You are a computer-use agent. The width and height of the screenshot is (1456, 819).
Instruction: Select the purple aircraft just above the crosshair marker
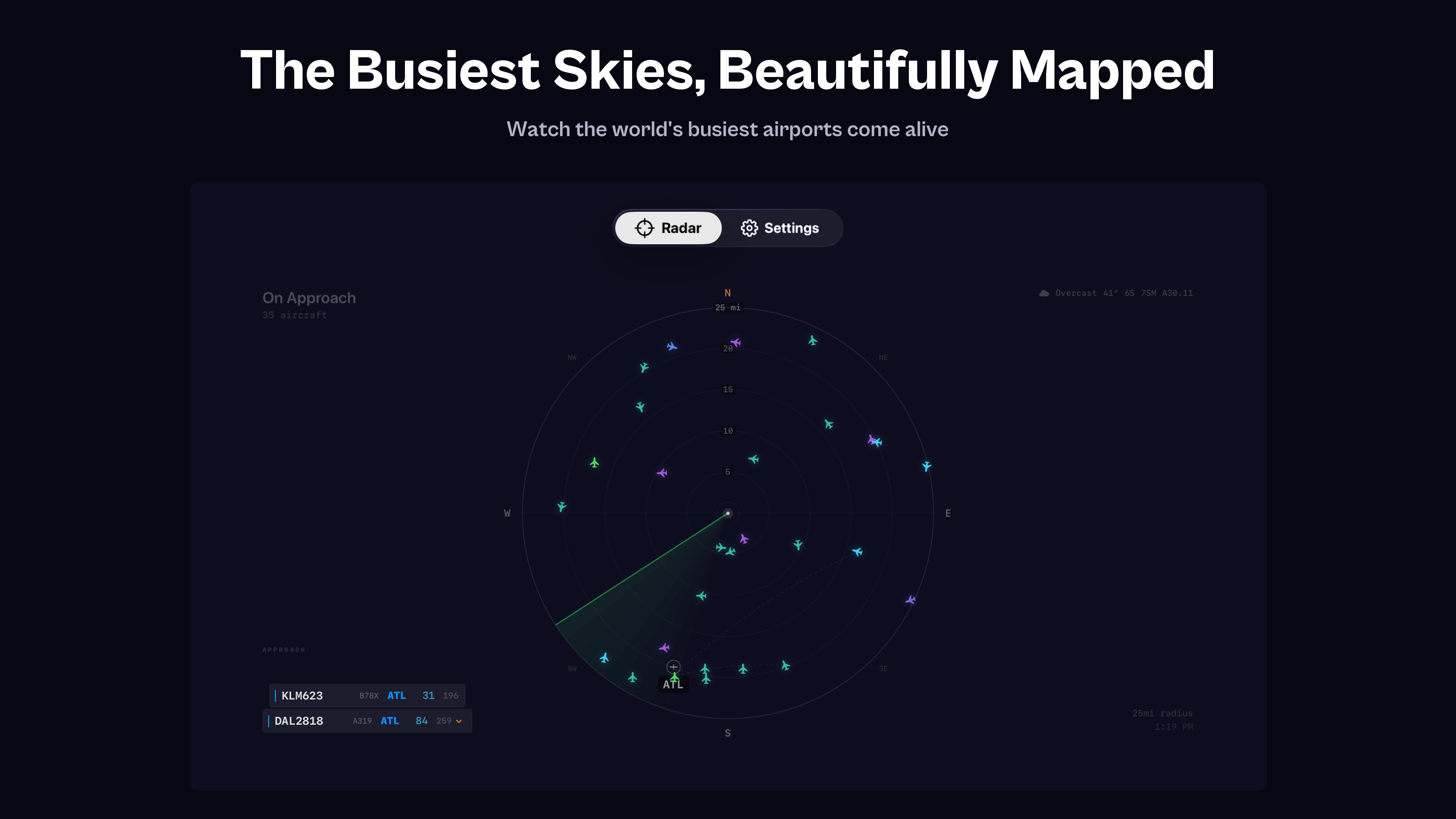pos(664,647)
